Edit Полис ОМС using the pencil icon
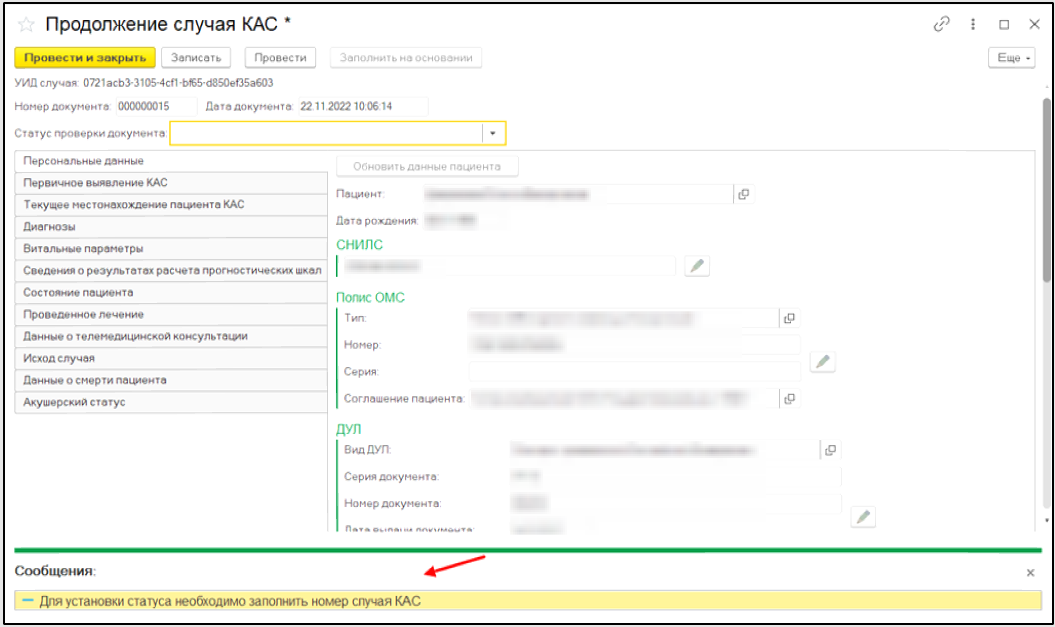1055x627 pixels. (x=822, y=362)
